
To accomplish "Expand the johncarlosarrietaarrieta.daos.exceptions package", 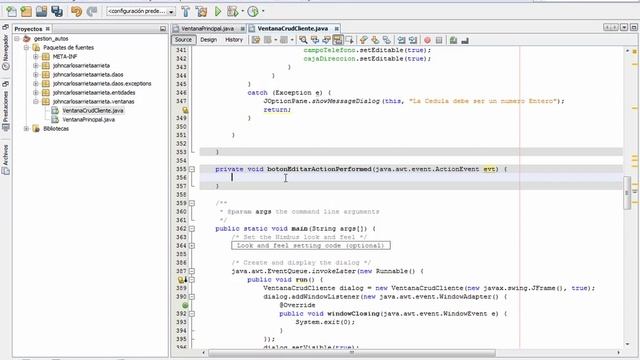I will [36, 84].
